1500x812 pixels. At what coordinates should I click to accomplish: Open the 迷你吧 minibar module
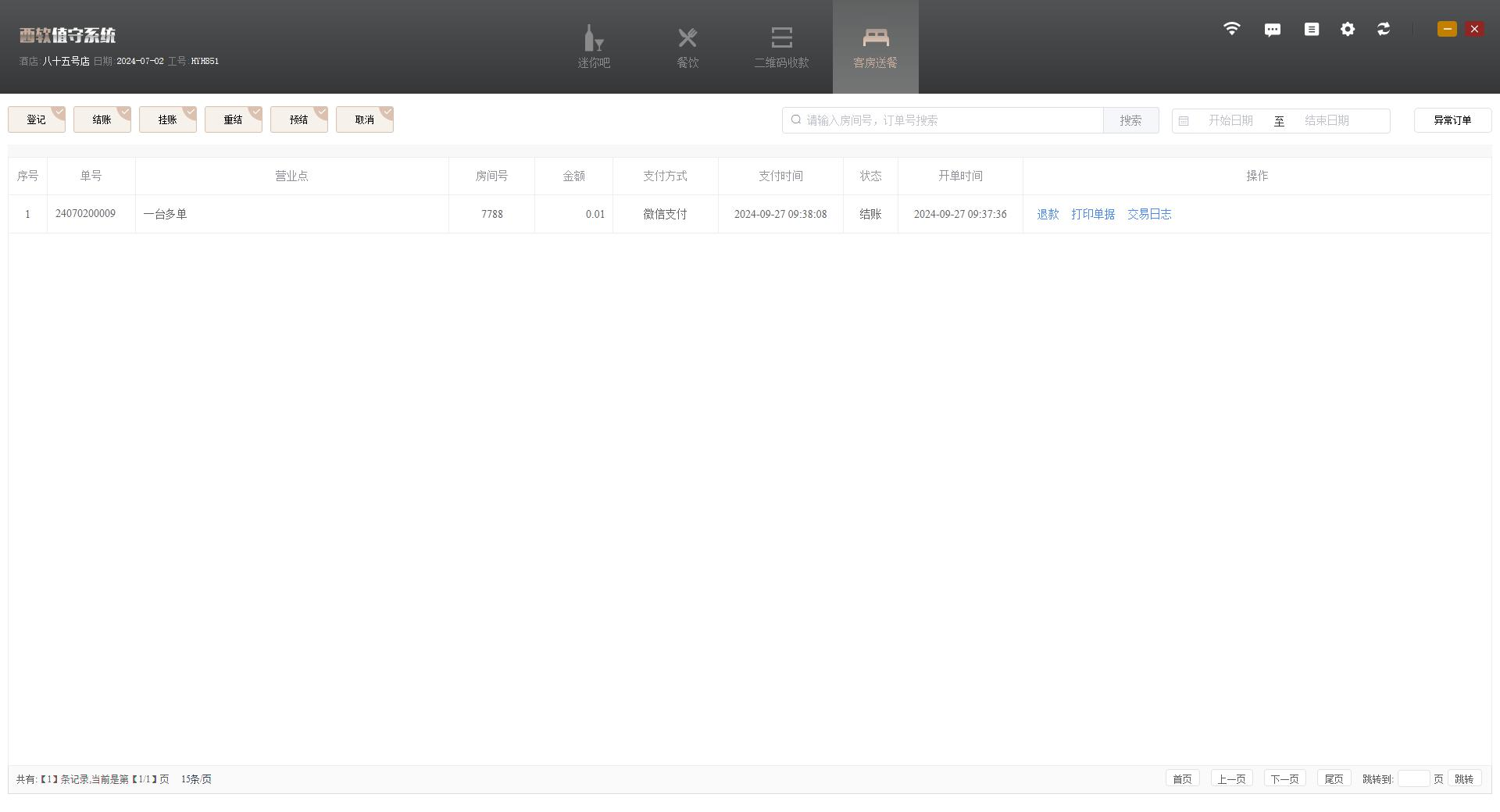coord(594,47)
